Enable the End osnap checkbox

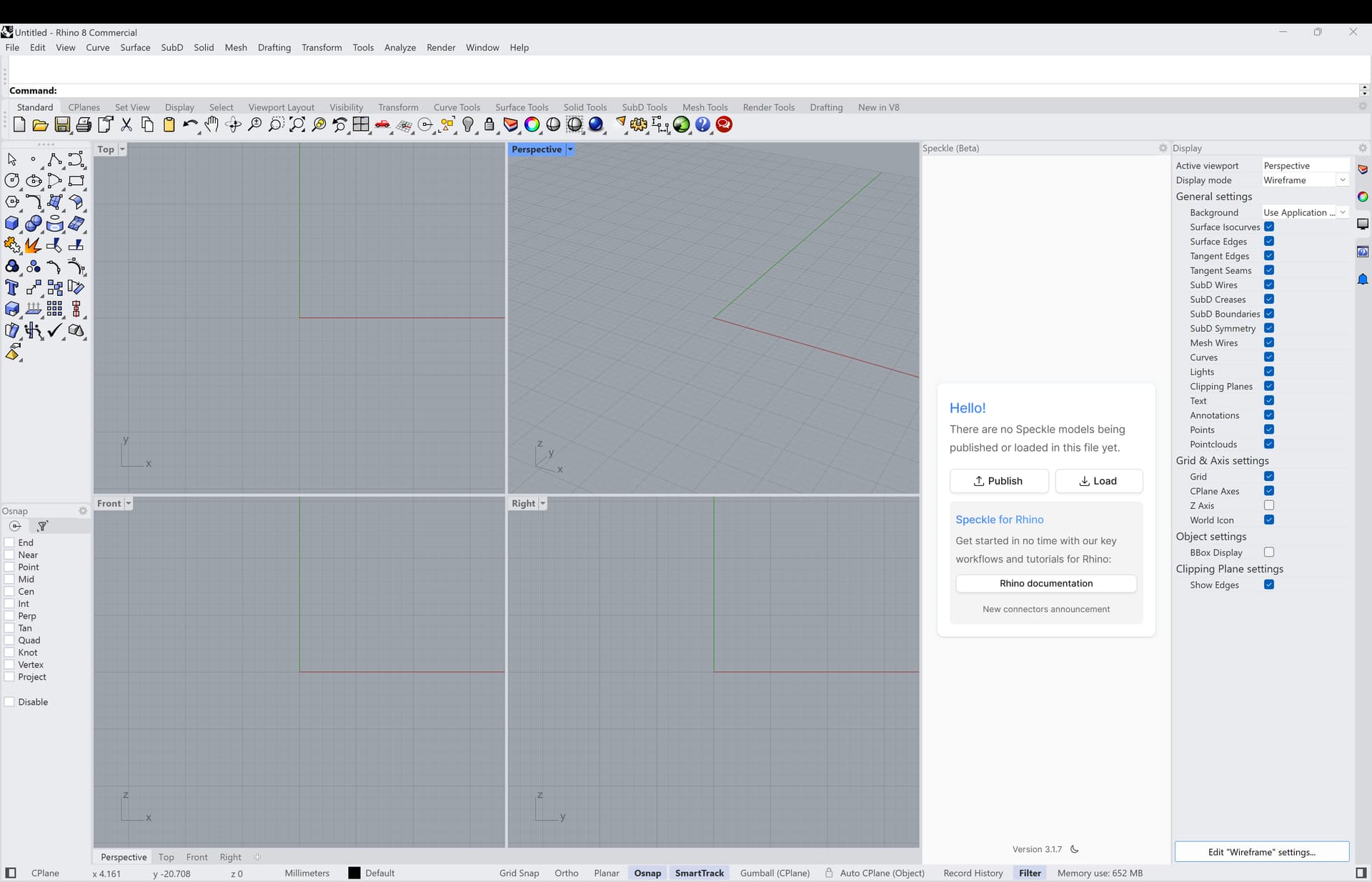[x=9, y=542]
